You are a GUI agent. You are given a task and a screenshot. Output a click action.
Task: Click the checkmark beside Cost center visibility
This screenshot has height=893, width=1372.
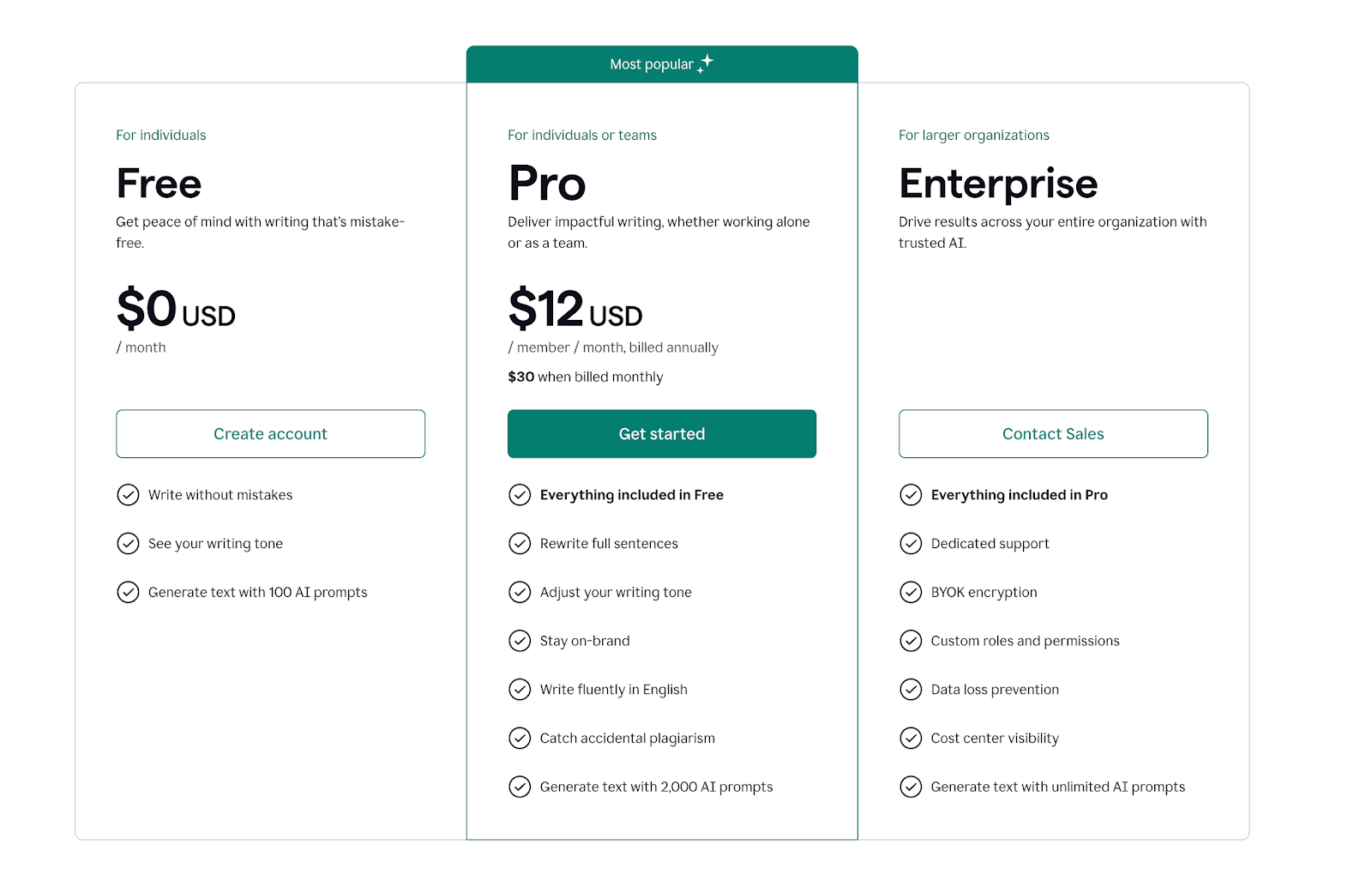(912, 738)
